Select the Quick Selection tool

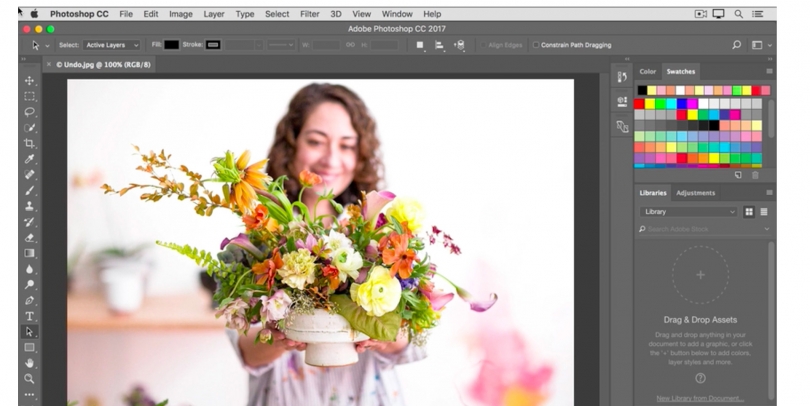coord(29,128)
